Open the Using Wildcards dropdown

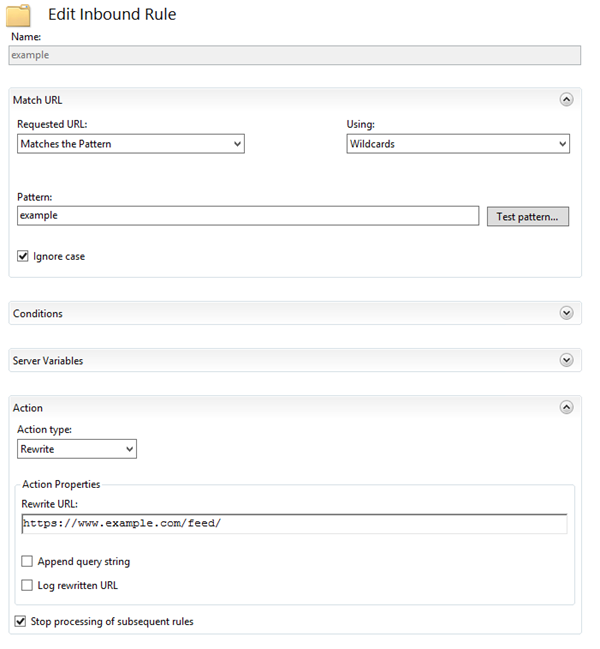(x=458, y=144)
